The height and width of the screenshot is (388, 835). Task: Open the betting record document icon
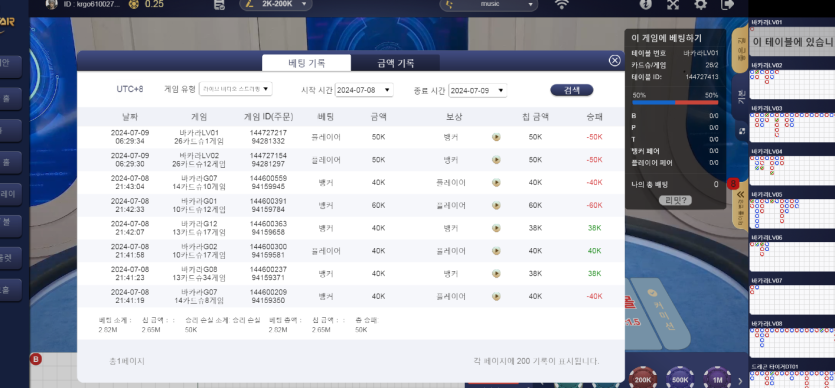(218, 4)
